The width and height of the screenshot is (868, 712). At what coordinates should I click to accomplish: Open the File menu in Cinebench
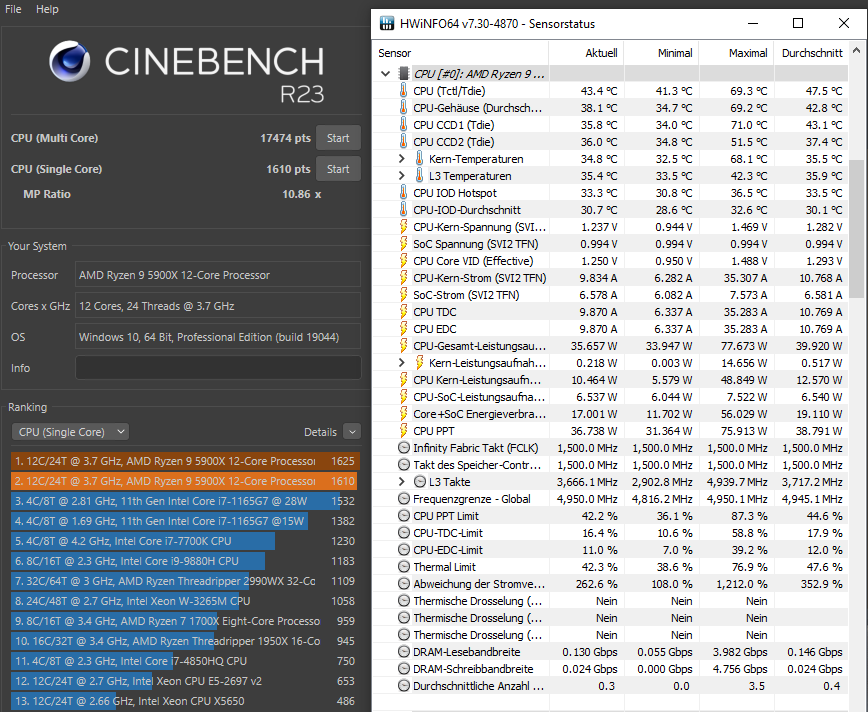coord(13,9)
